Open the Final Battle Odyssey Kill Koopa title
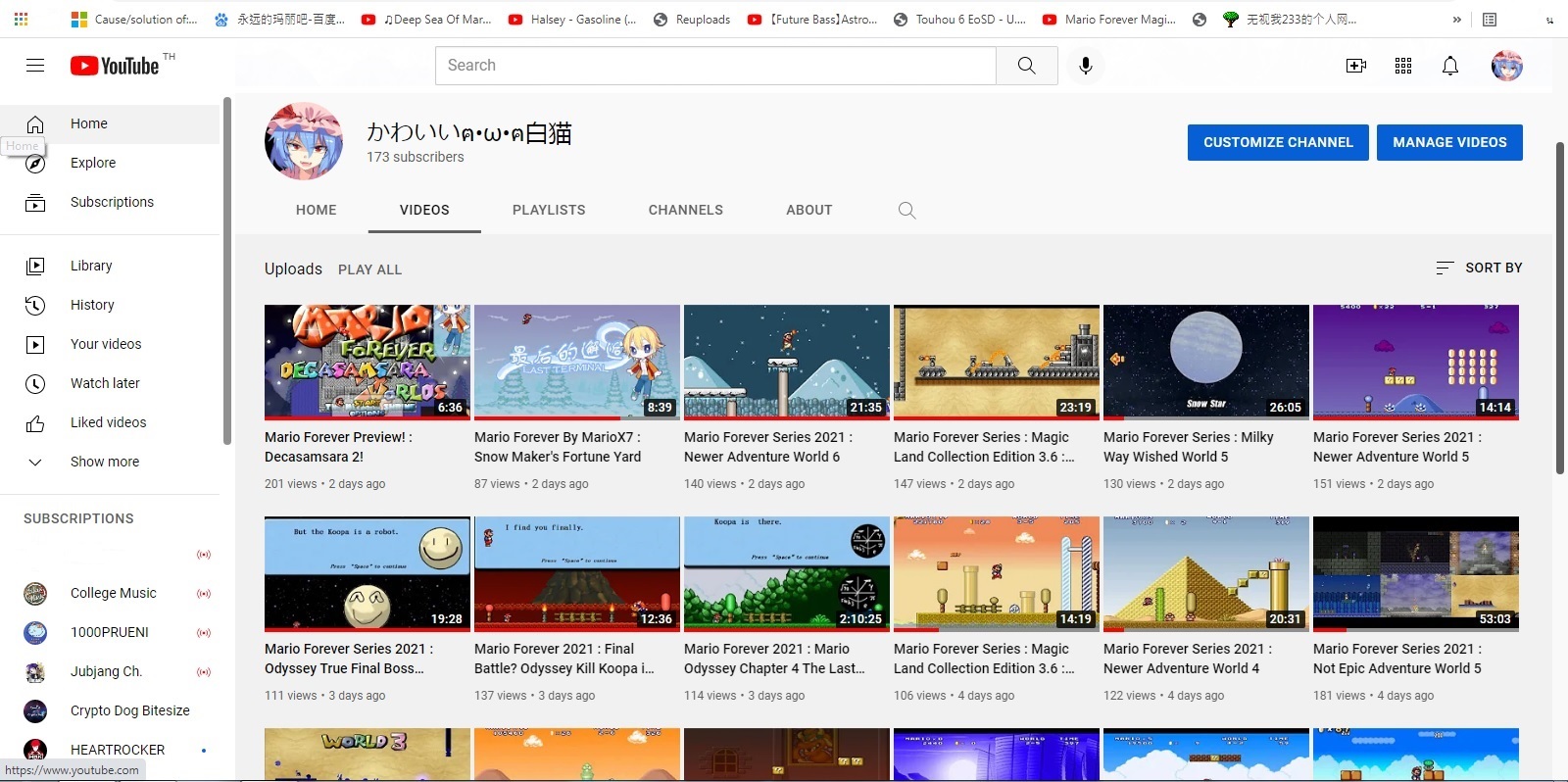The width and height of the screenshot is (1568, 782). 564,659
